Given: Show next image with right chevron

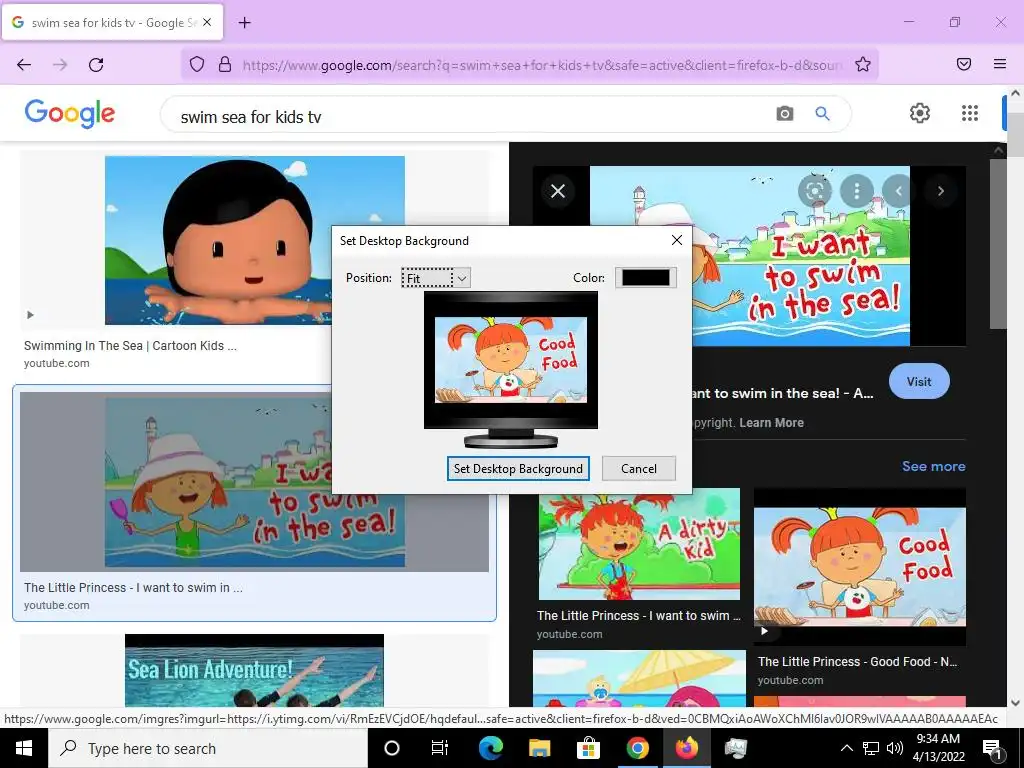Looking at the screenshot, I should point(941,191).
